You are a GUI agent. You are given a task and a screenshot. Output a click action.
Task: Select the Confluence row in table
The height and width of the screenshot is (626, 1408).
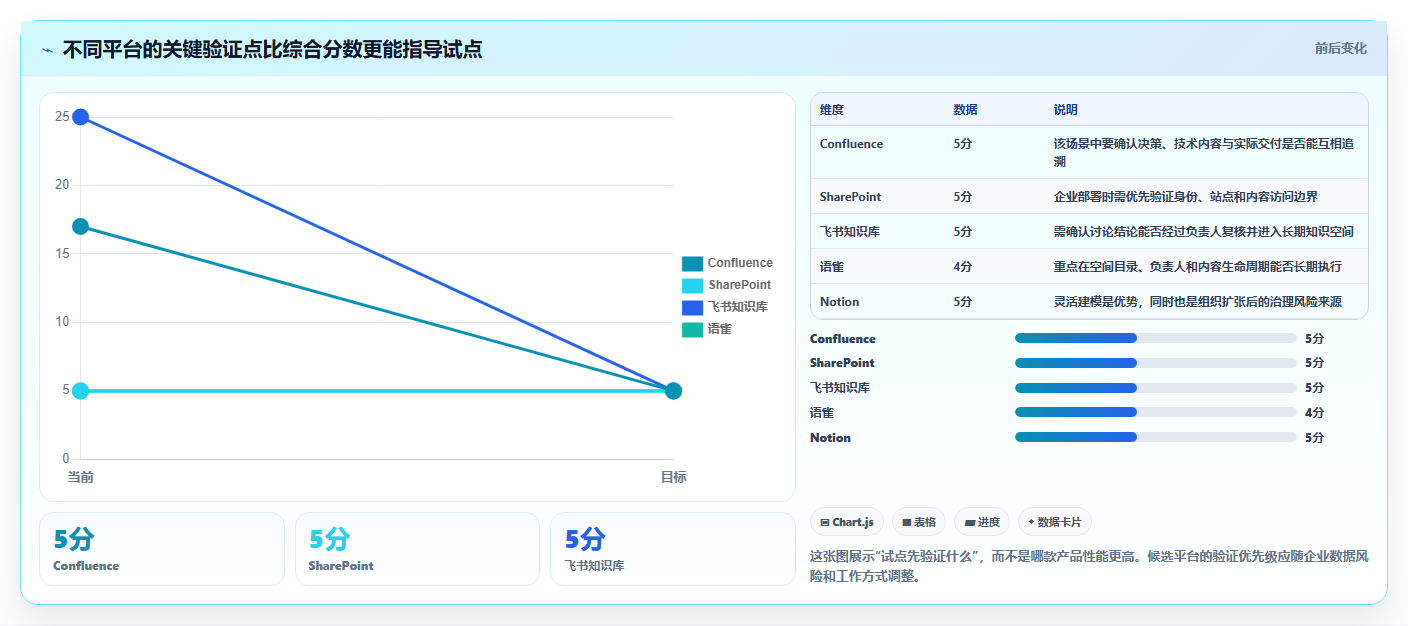tap(1089, 152)
